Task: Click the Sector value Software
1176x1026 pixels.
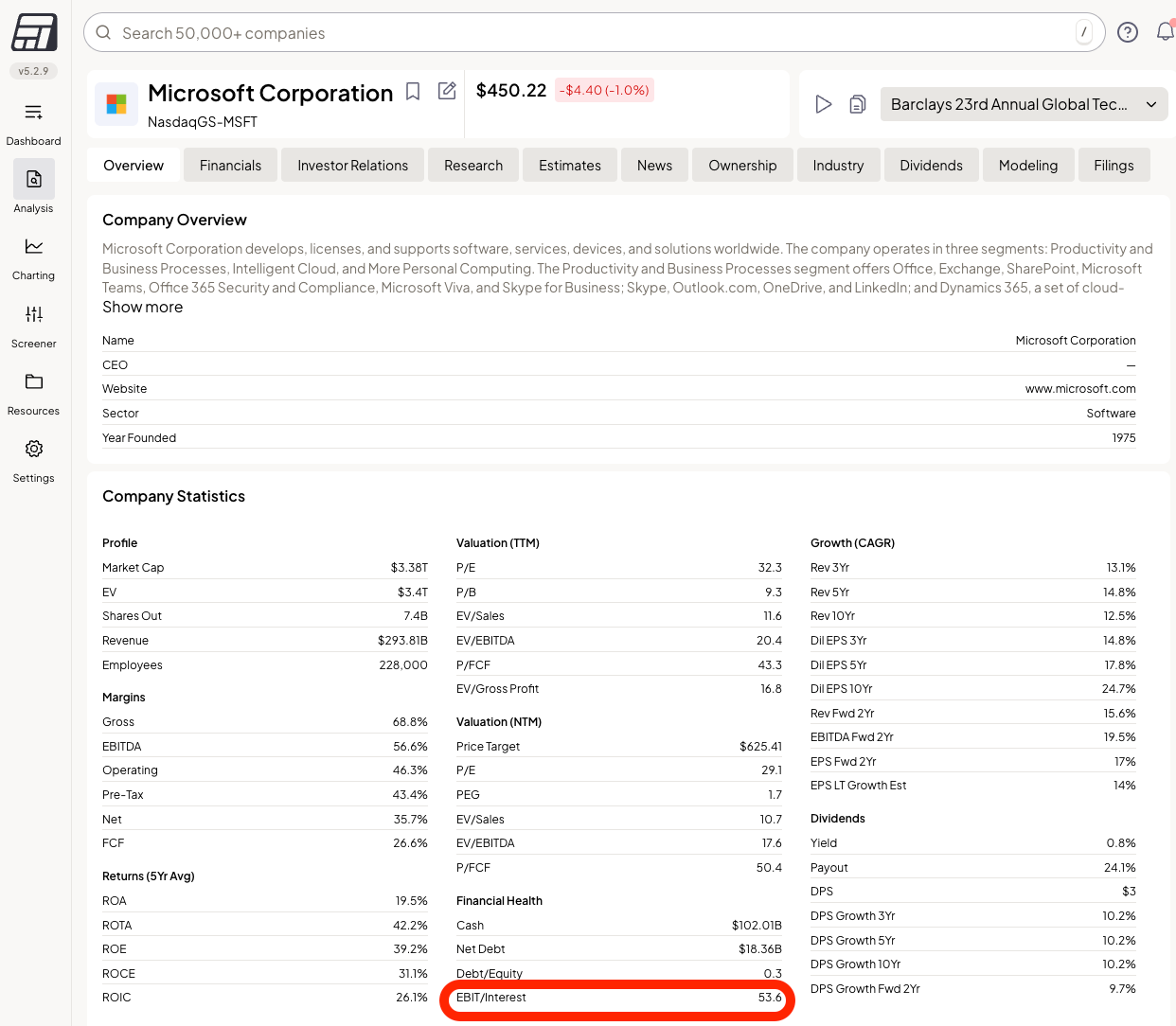Action: pyautogui.click(x=1112, y=414)
